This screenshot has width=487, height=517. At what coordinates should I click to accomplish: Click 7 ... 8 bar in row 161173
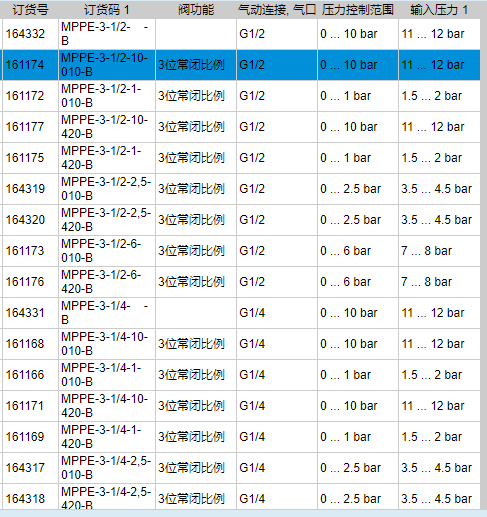[427, 251]
